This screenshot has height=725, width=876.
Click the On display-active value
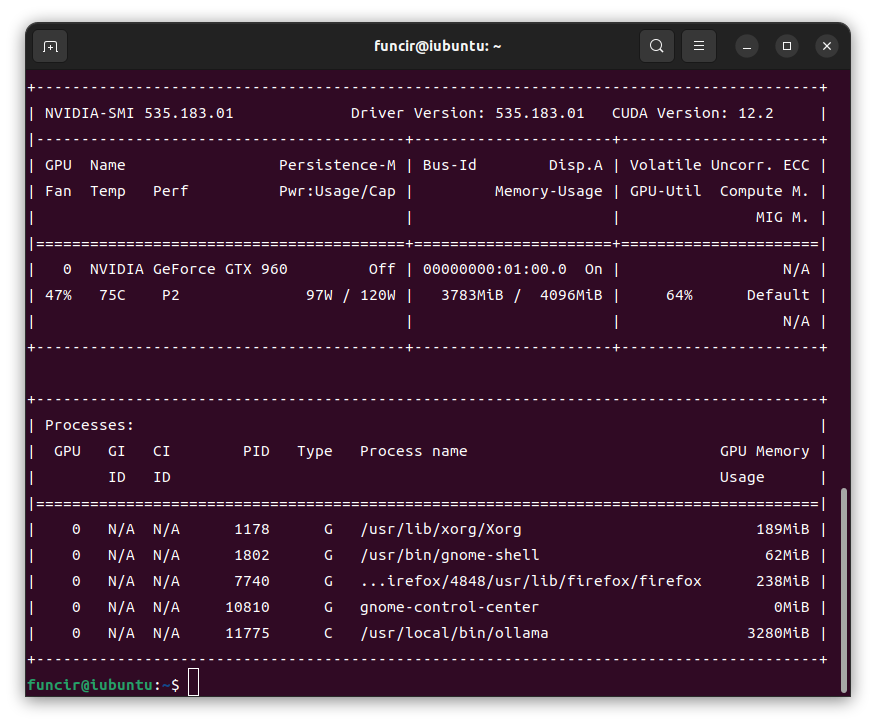[x=593, y=269]
